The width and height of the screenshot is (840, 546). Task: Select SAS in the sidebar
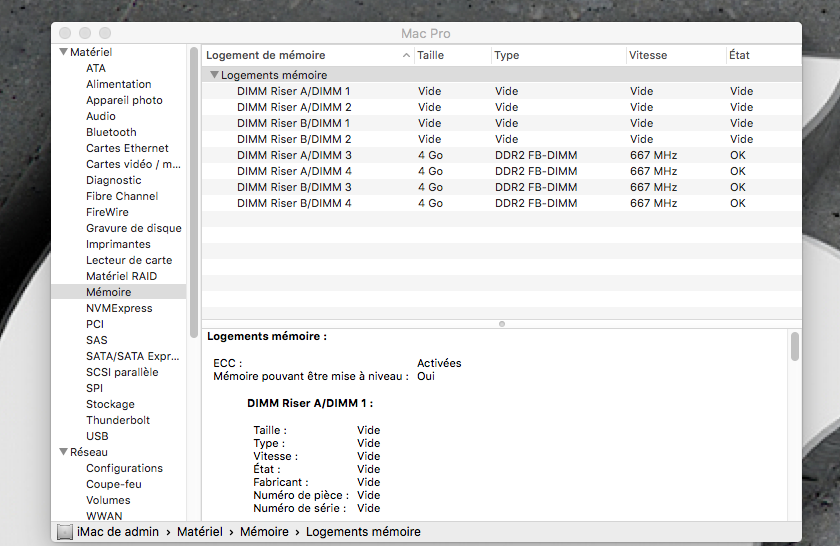96,340
